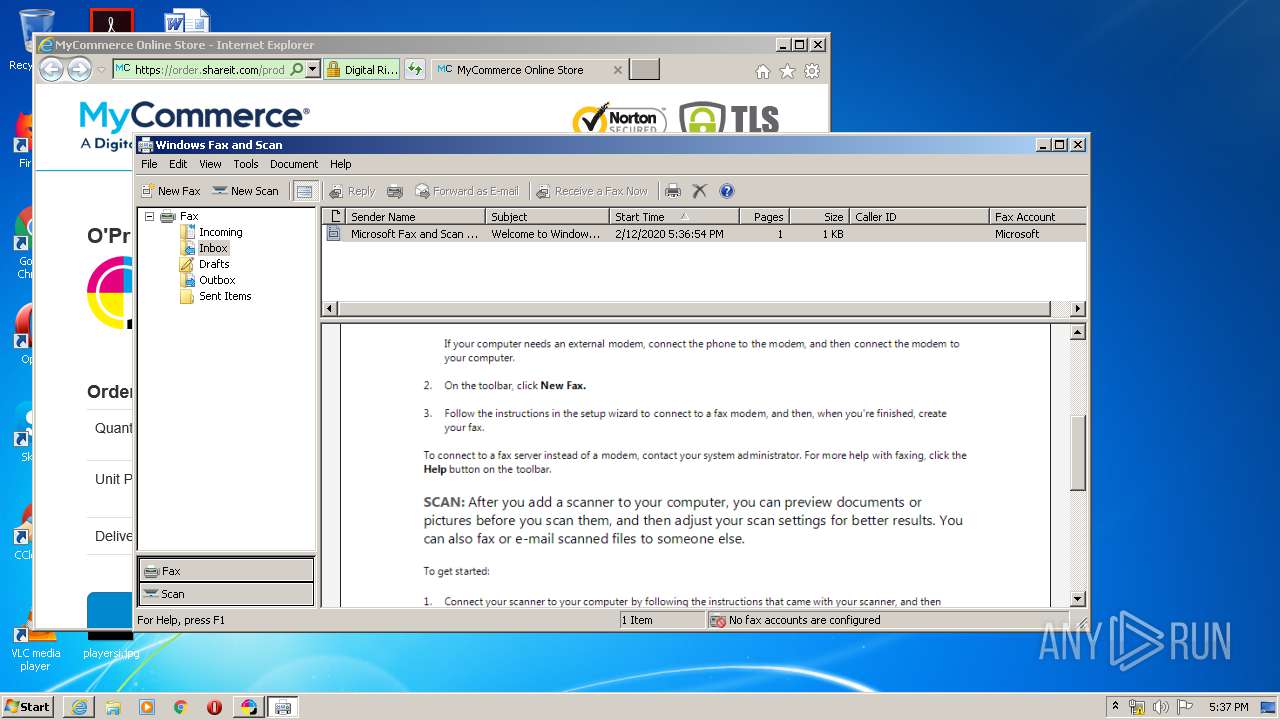Click the Internet Explorer address bar
The width and height of the screenshot is (1280, 720).
click(x=209, y=70)
